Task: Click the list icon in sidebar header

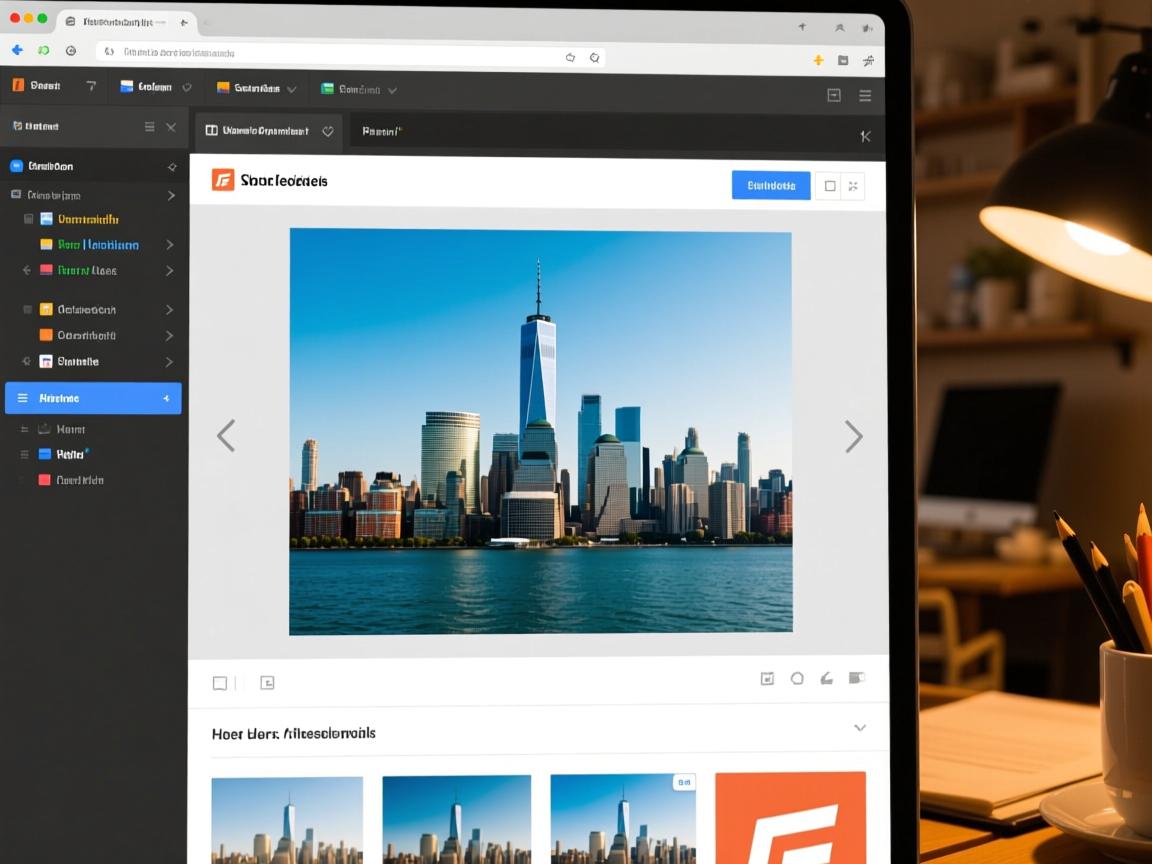Action: click(x=149, y=127)
